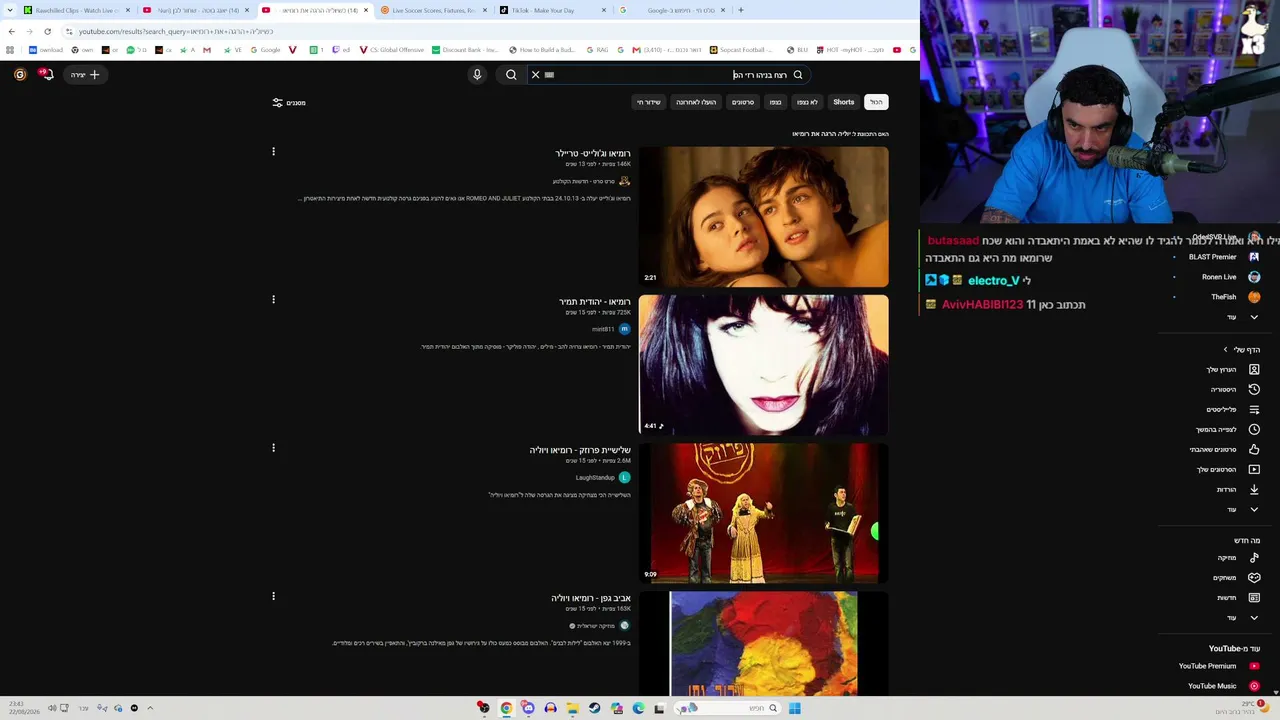This screenshot has height=720, width=1280.
Task: Select the לא נצפו (Unwatched) filter chip
Action: point(807,102)
